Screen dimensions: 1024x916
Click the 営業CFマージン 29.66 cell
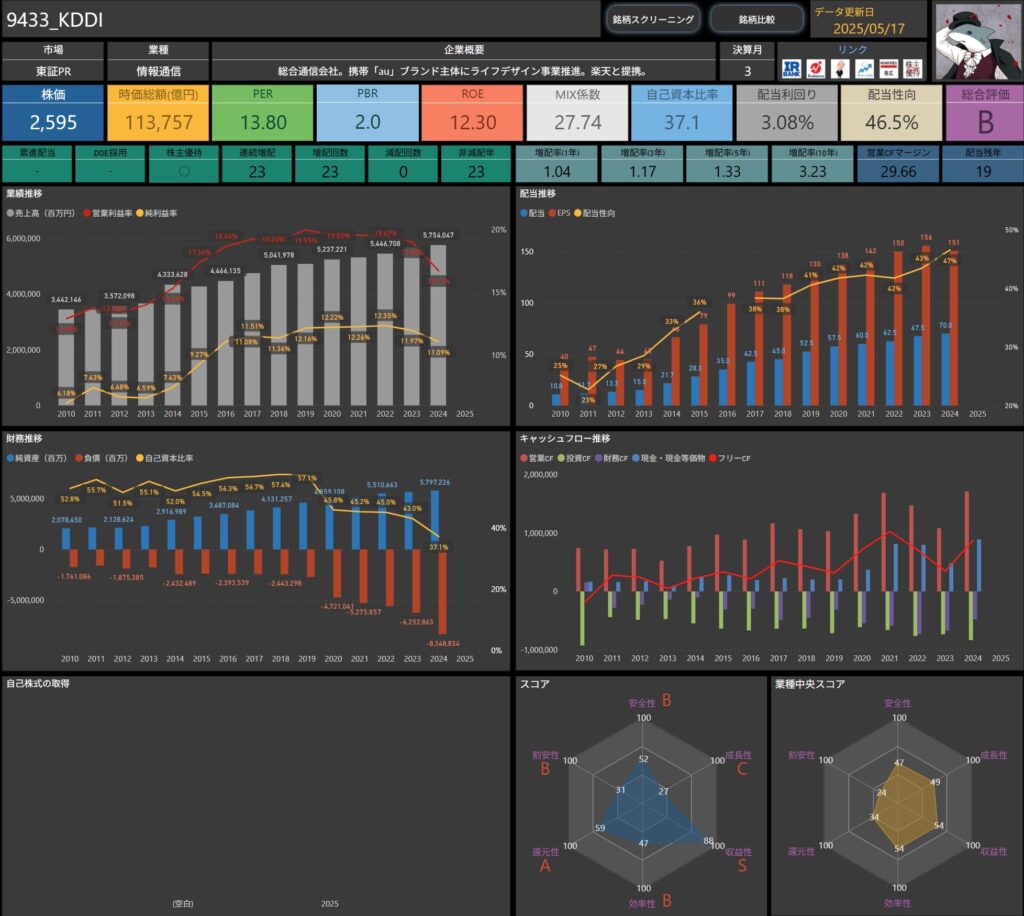tap(897, 164)
